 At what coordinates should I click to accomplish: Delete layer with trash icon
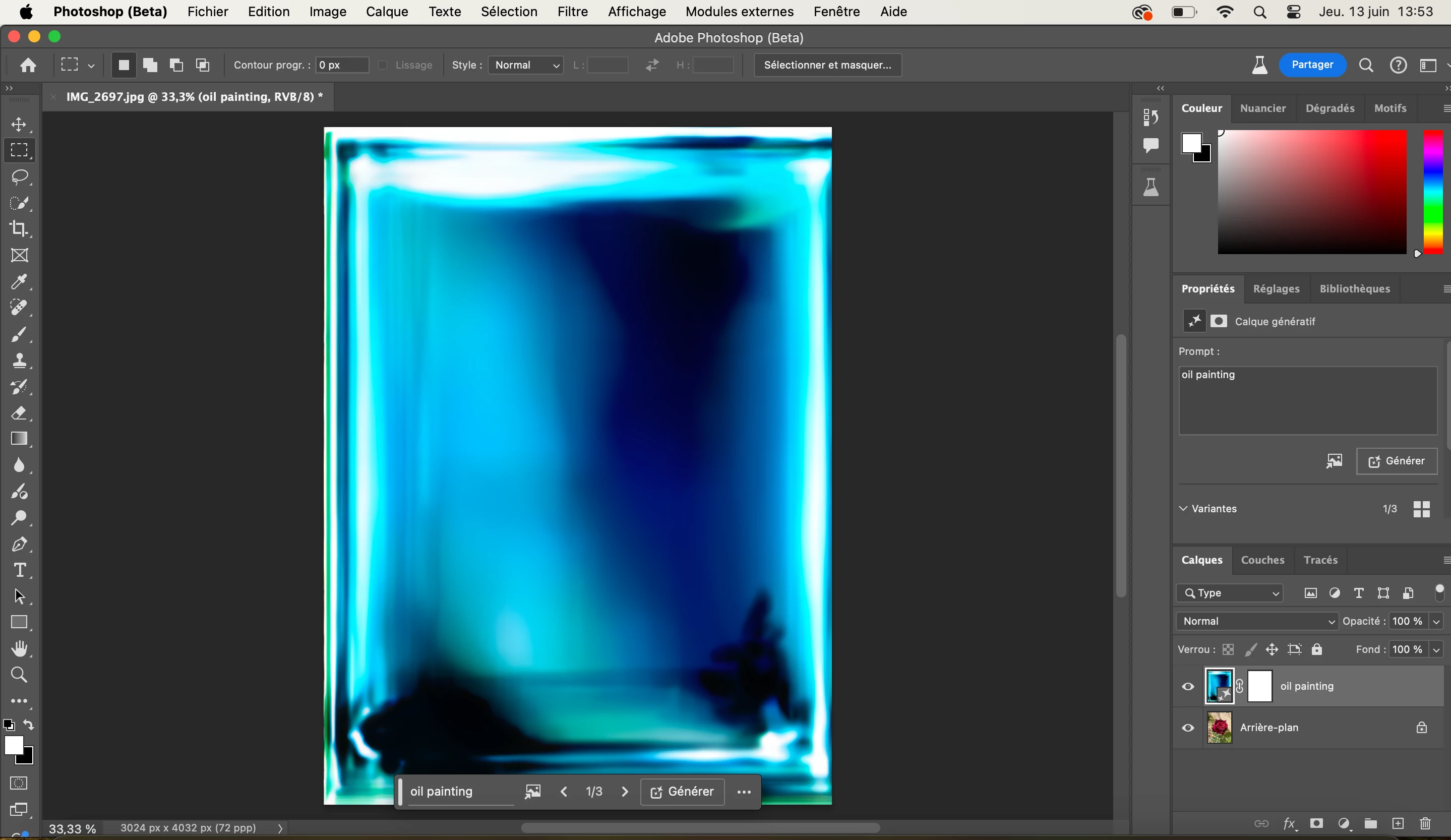(1425, 823)
